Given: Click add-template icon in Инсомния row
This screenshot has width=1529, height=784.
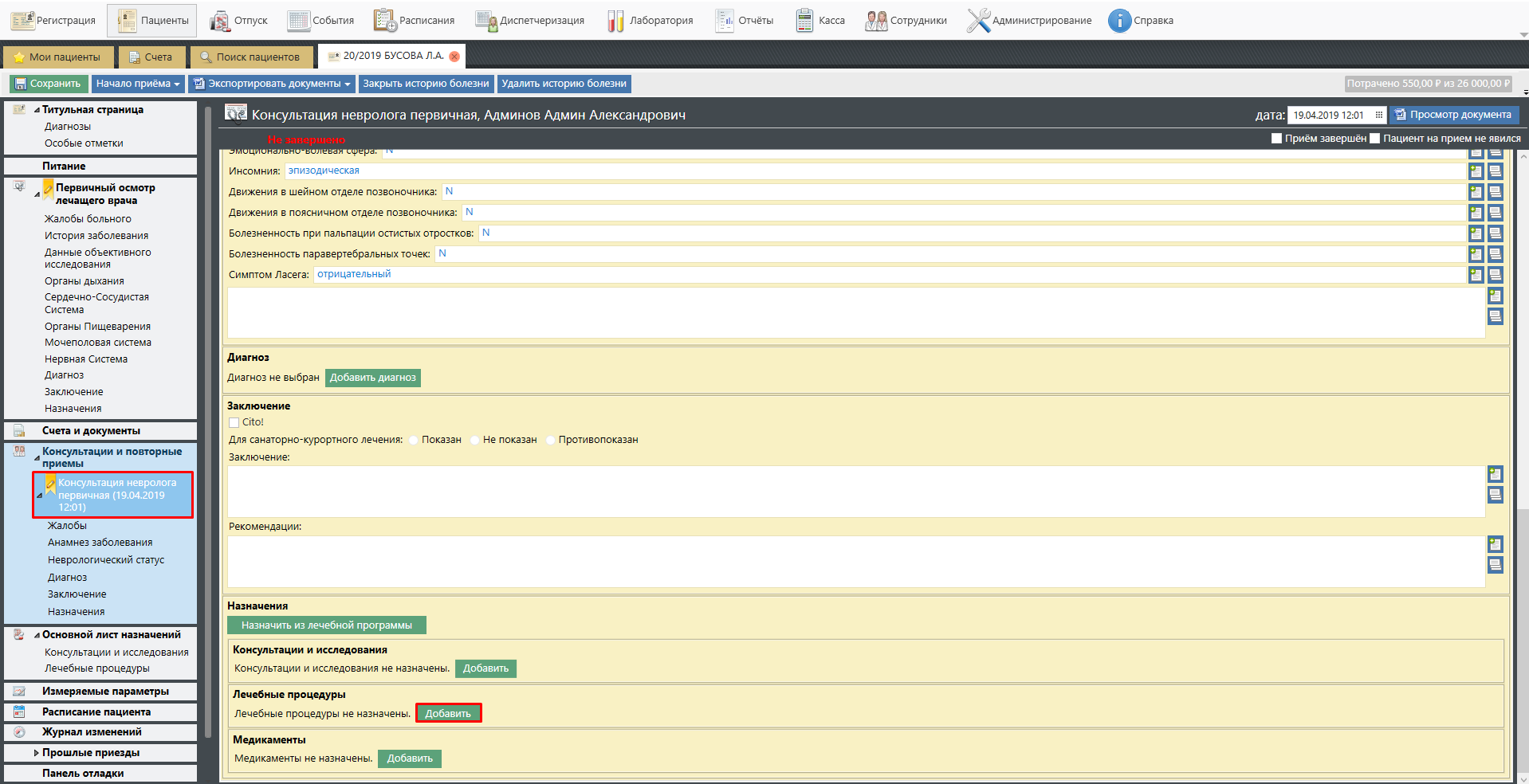Looking at the screenshot, I should pos(1476,171).
